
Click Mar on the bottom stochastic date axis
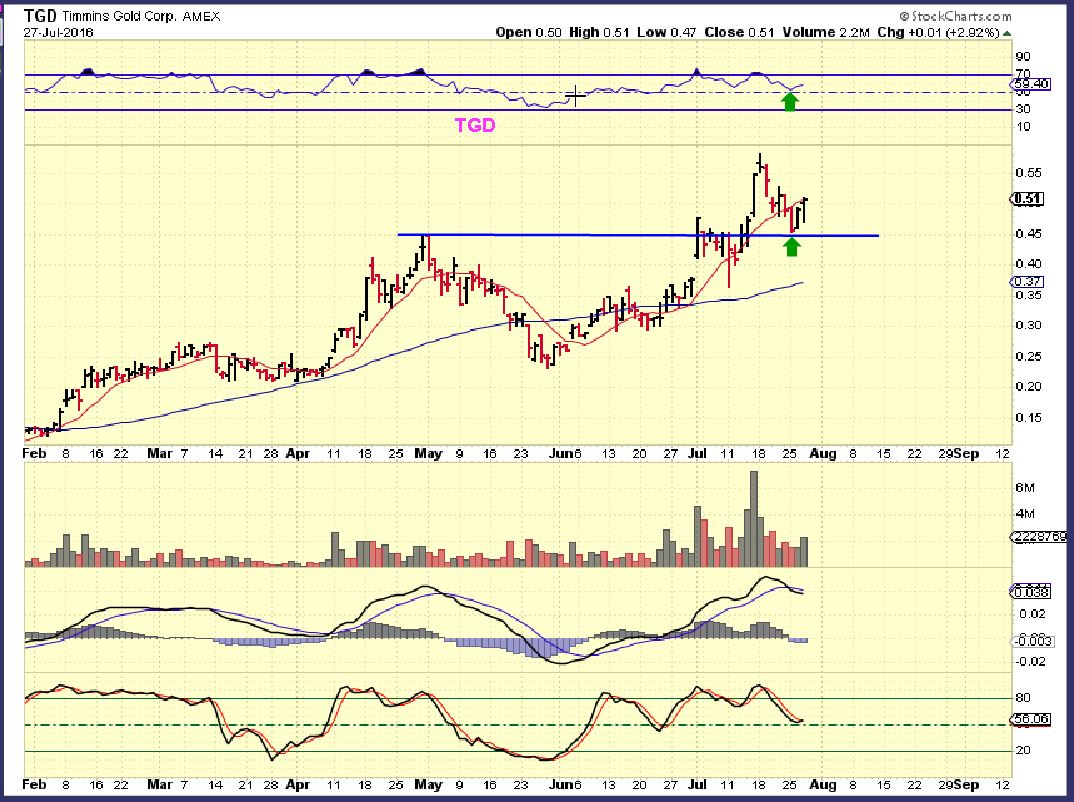[x=160, y=784]
